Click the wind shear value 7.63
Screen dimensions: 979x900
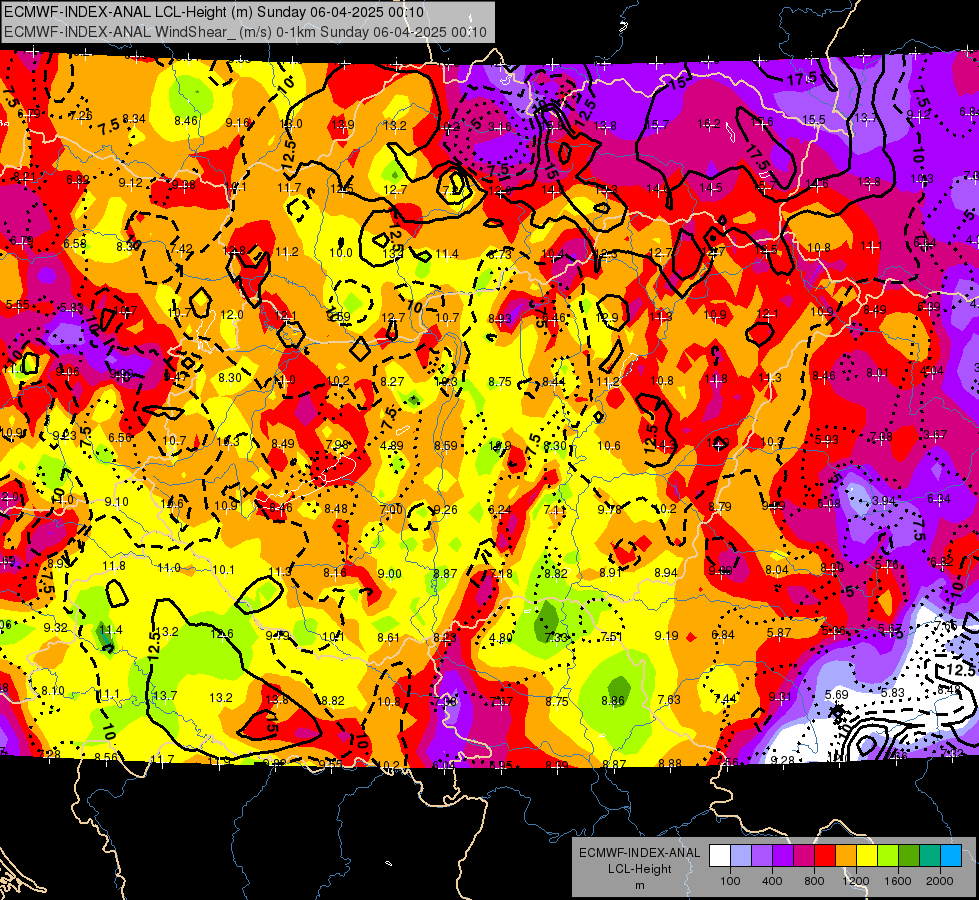tap(669, 700)
